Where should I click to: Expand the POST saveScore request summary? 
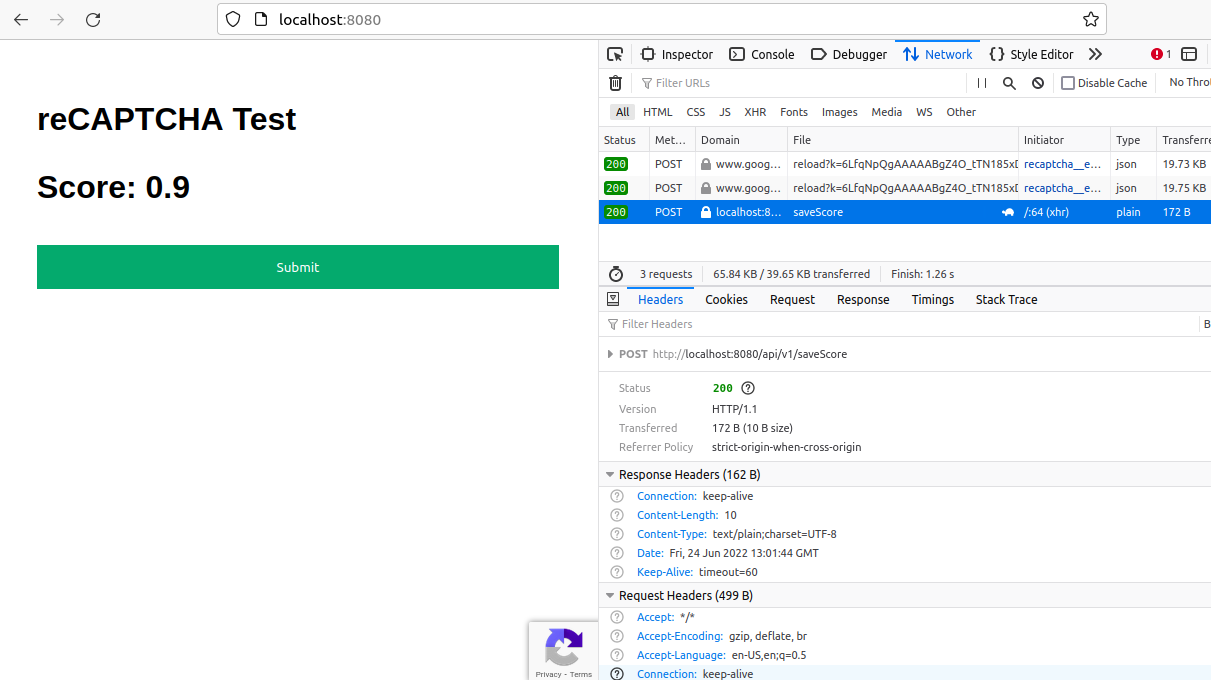click(610, 353)
